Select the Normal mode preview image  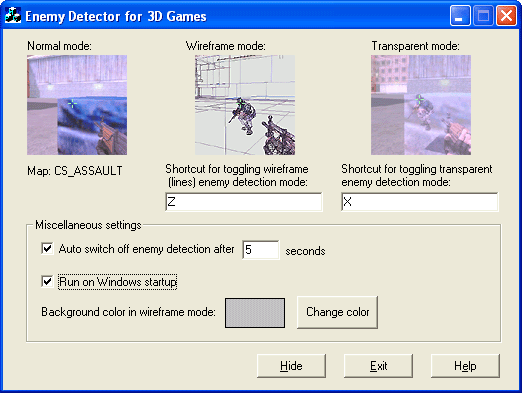(x=77, y=105)
